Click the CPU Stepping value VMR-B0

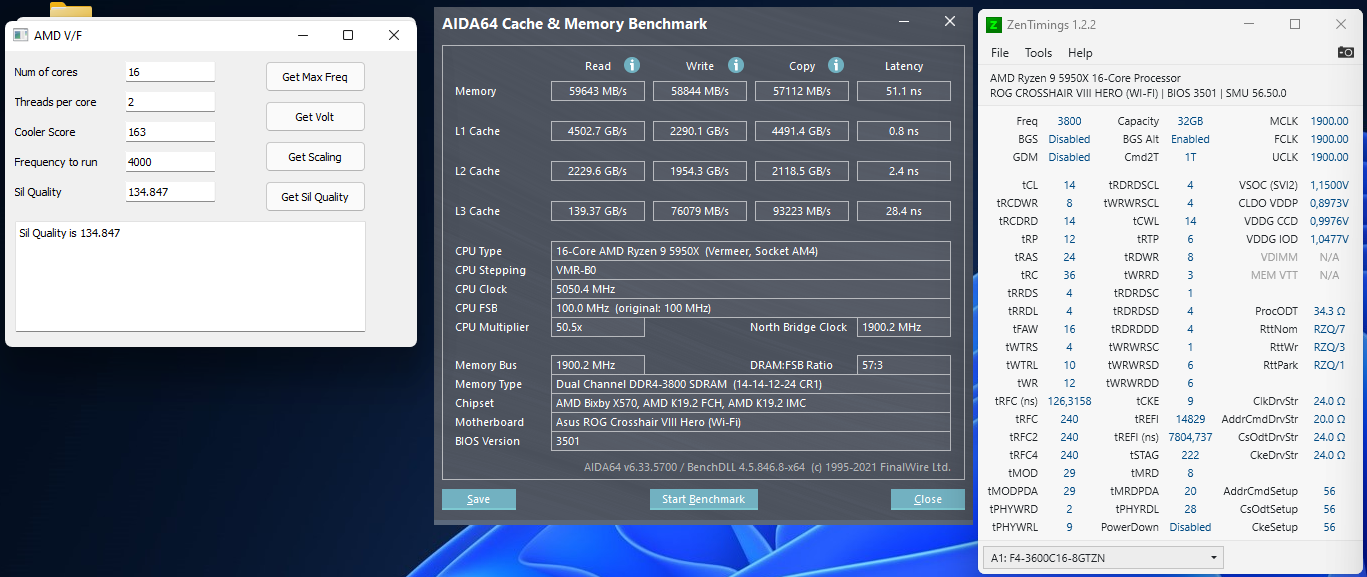coord(751,270)
